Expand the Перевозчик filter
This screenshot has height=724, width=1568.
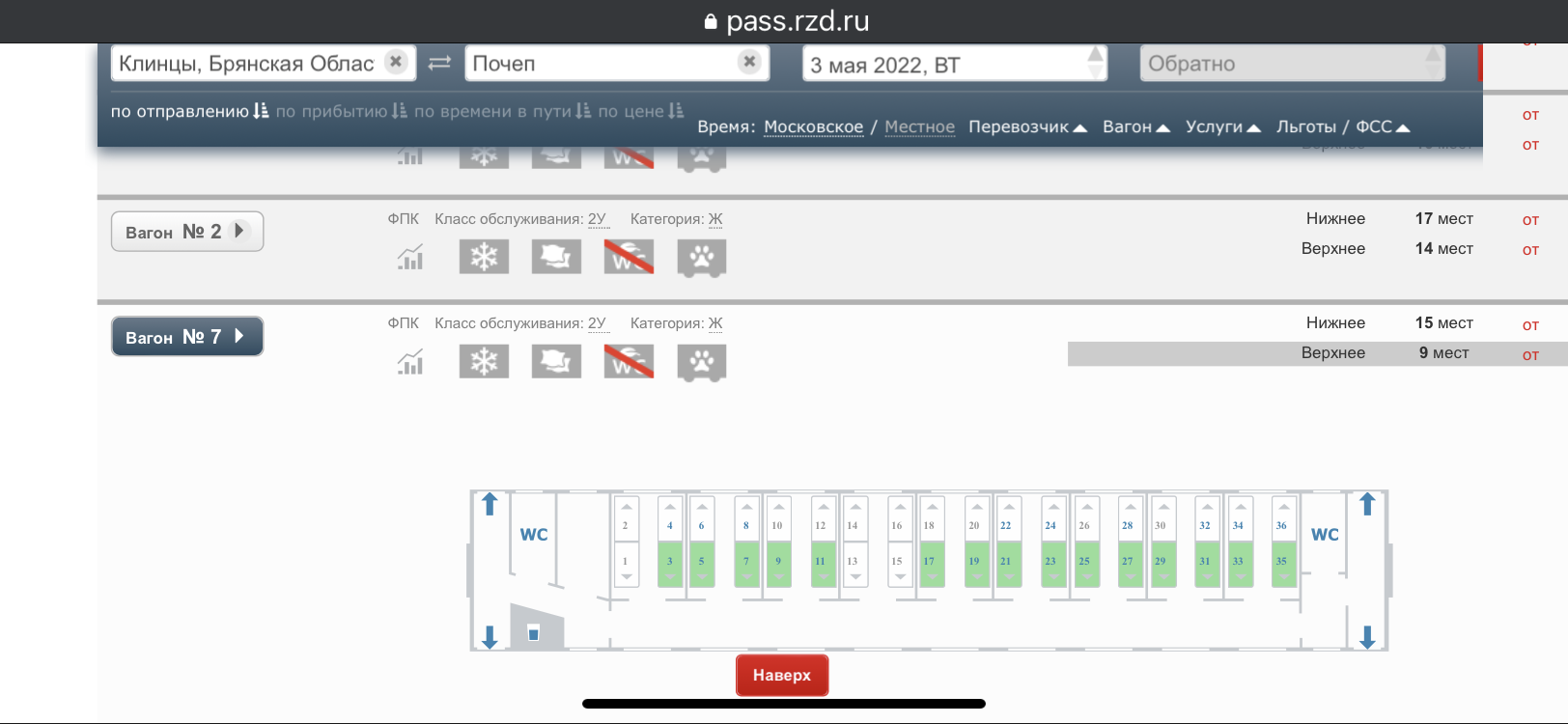tap(1027, 127)
